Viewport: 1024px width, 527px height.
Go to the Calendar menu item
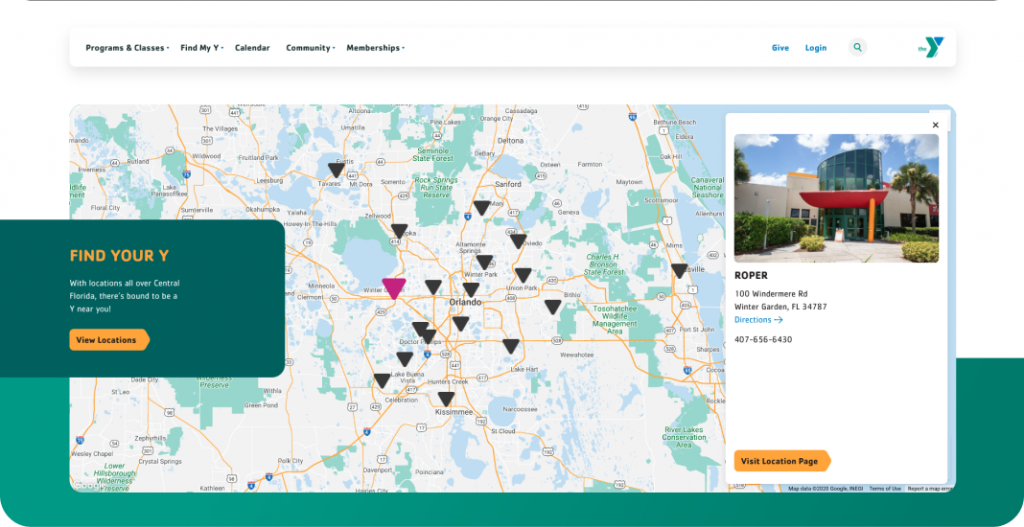coord(252,48)
